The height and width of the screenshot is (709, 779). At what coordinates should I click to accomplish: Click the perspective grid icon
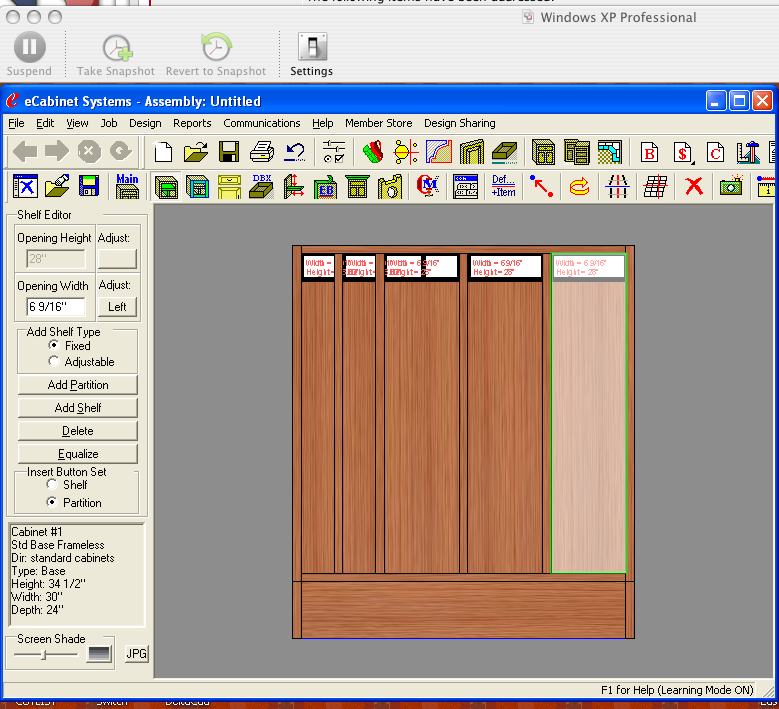click(655, 186)
